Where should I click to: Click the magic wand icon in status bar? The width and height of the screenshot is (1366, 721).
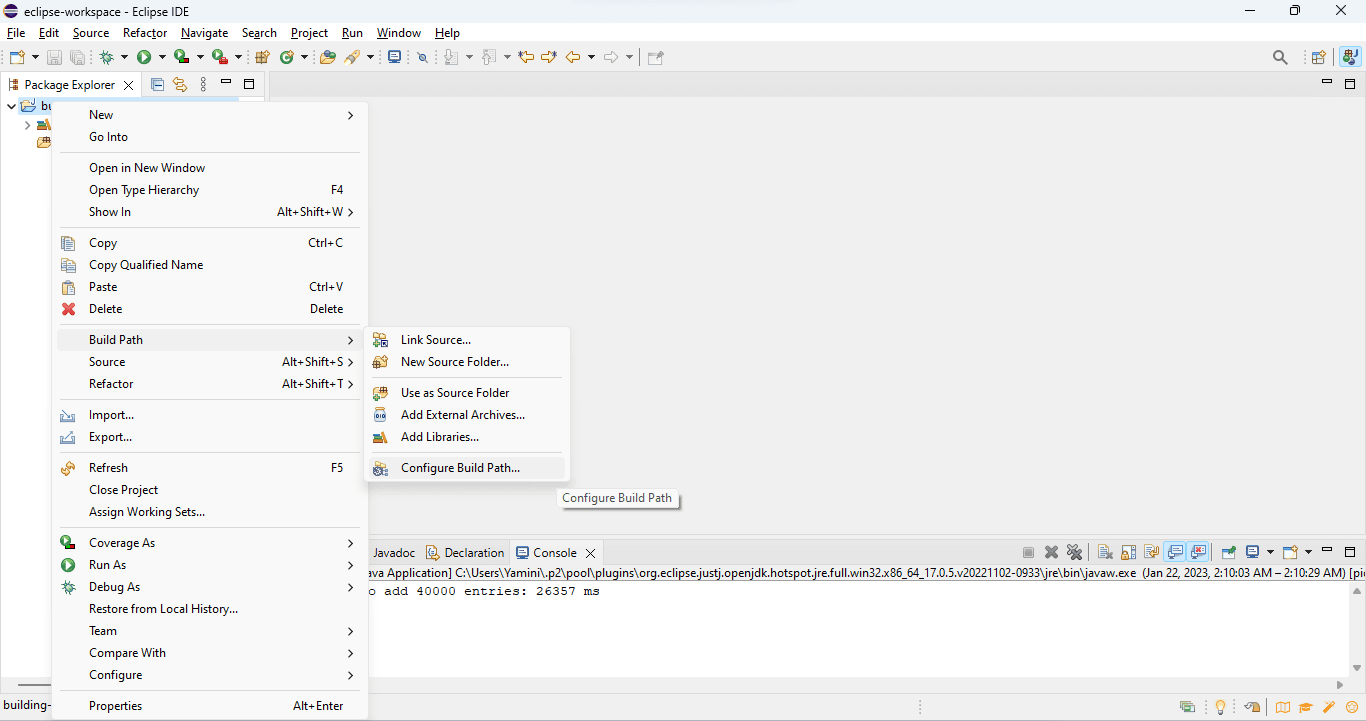[x=1329, y=707]
